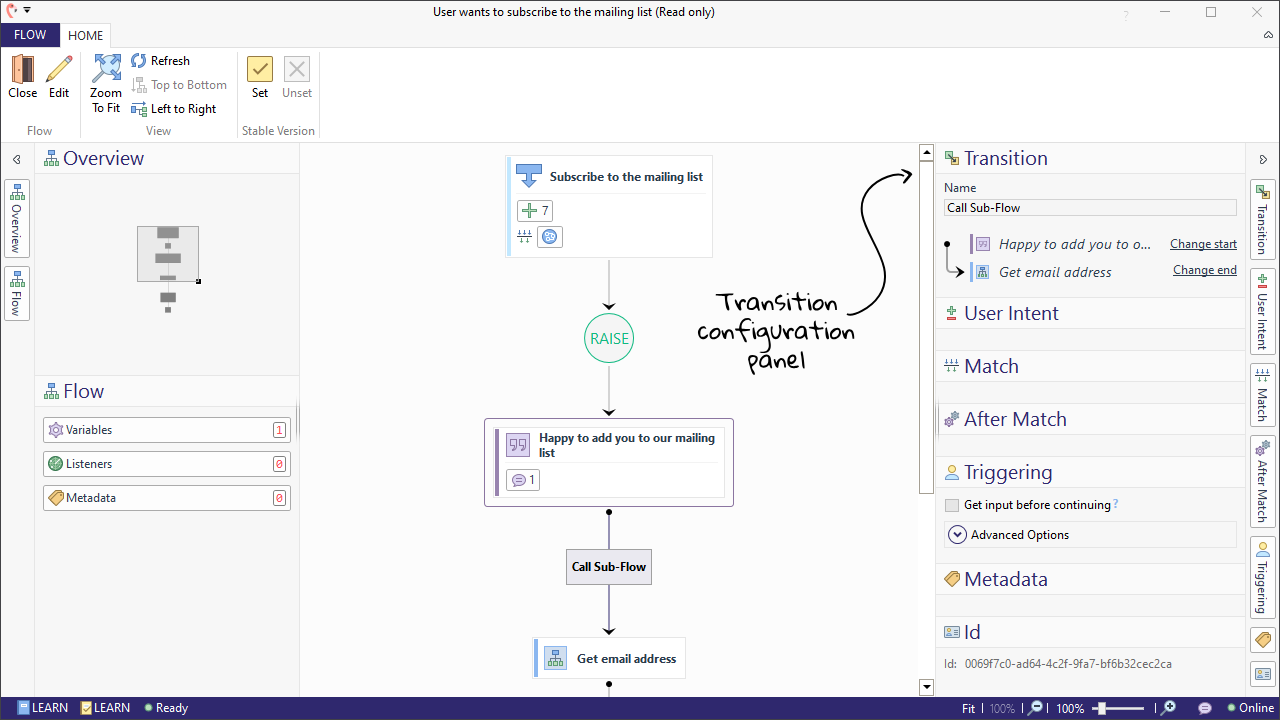
Task: Adjust the zoom slider in status bar
Action: pyautogui.click(x=1103, y=708)
